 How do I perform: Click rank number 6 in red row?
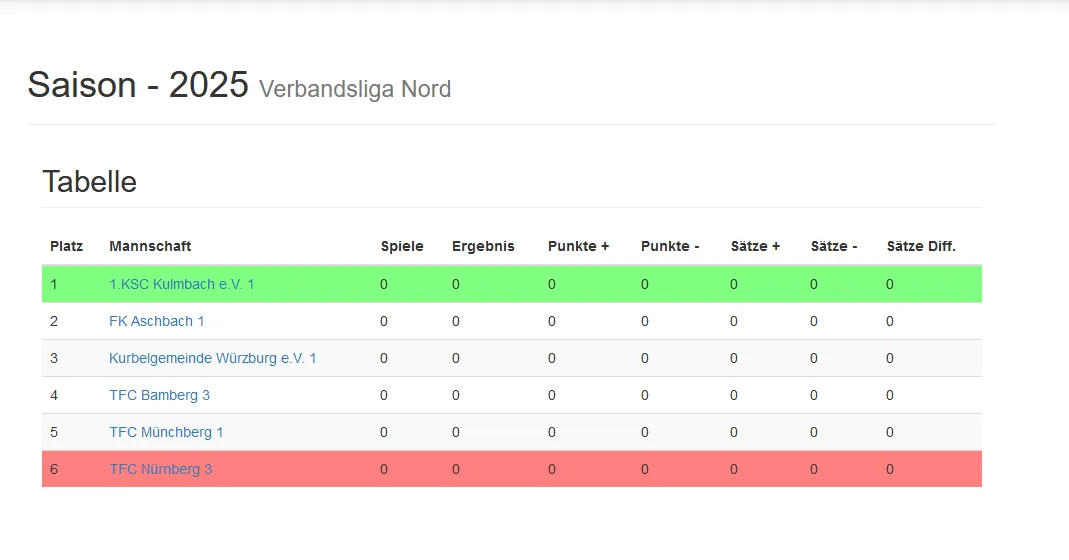coord(54,469)
